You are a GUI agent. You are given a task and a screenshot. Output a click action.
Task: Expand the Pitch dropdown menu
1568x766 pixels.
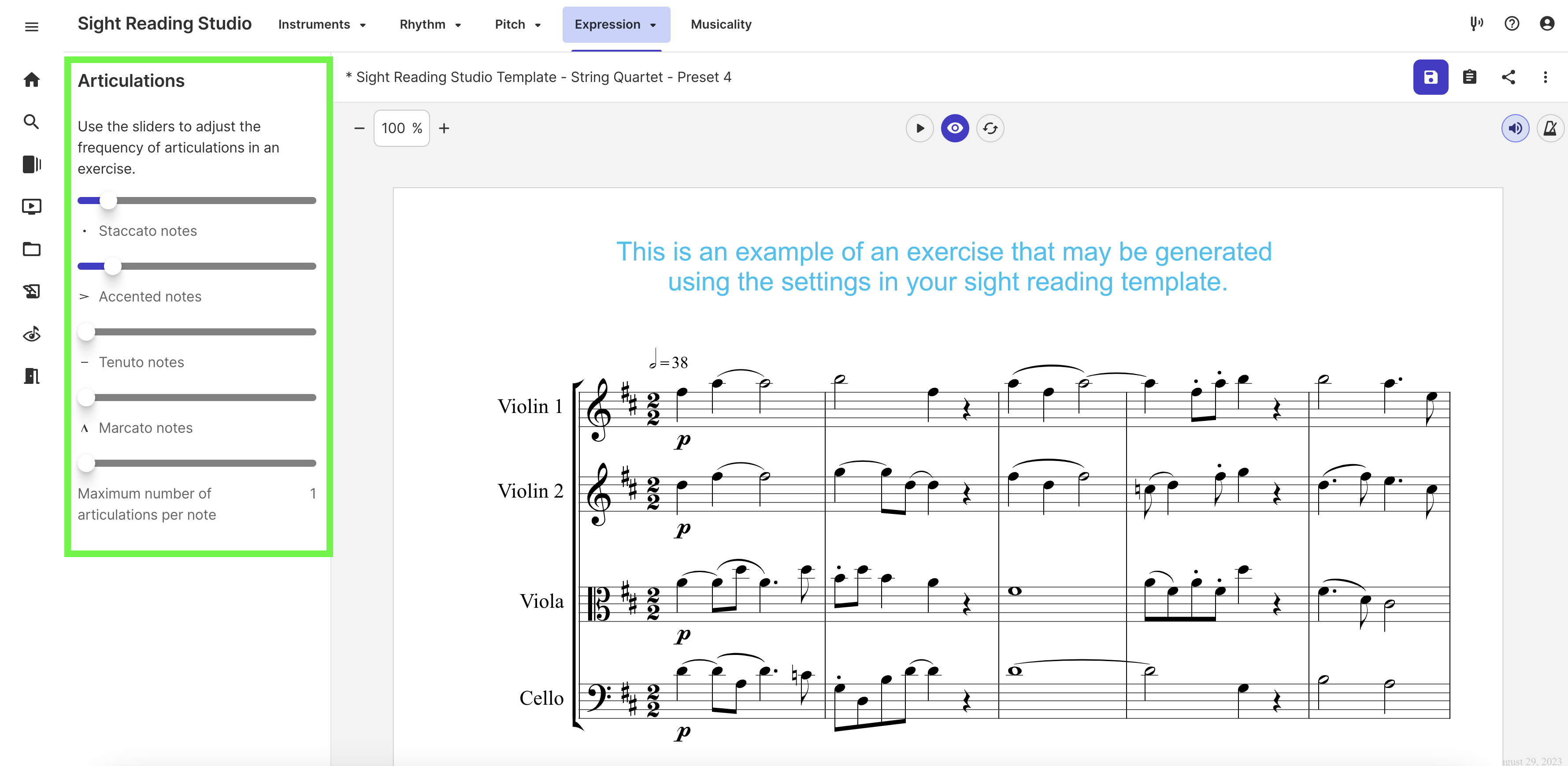[x=518, y=25]
